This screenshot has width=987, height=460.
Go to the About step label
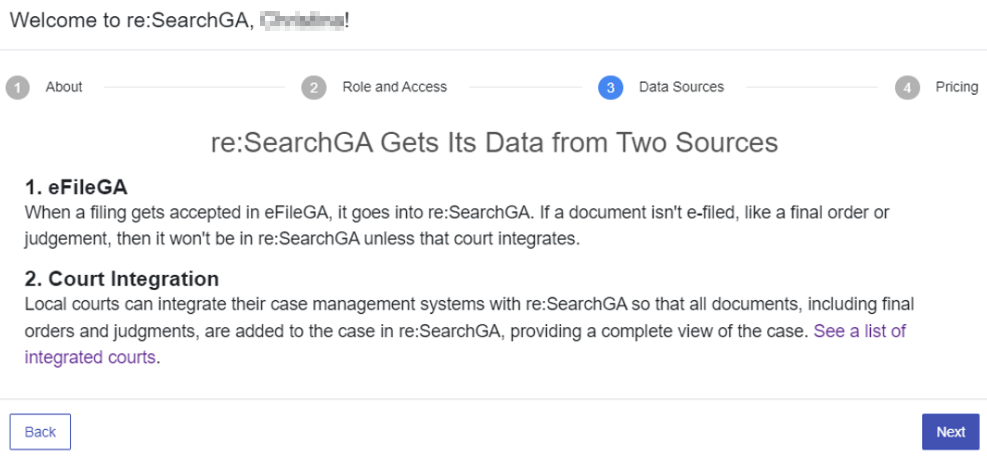64,87
